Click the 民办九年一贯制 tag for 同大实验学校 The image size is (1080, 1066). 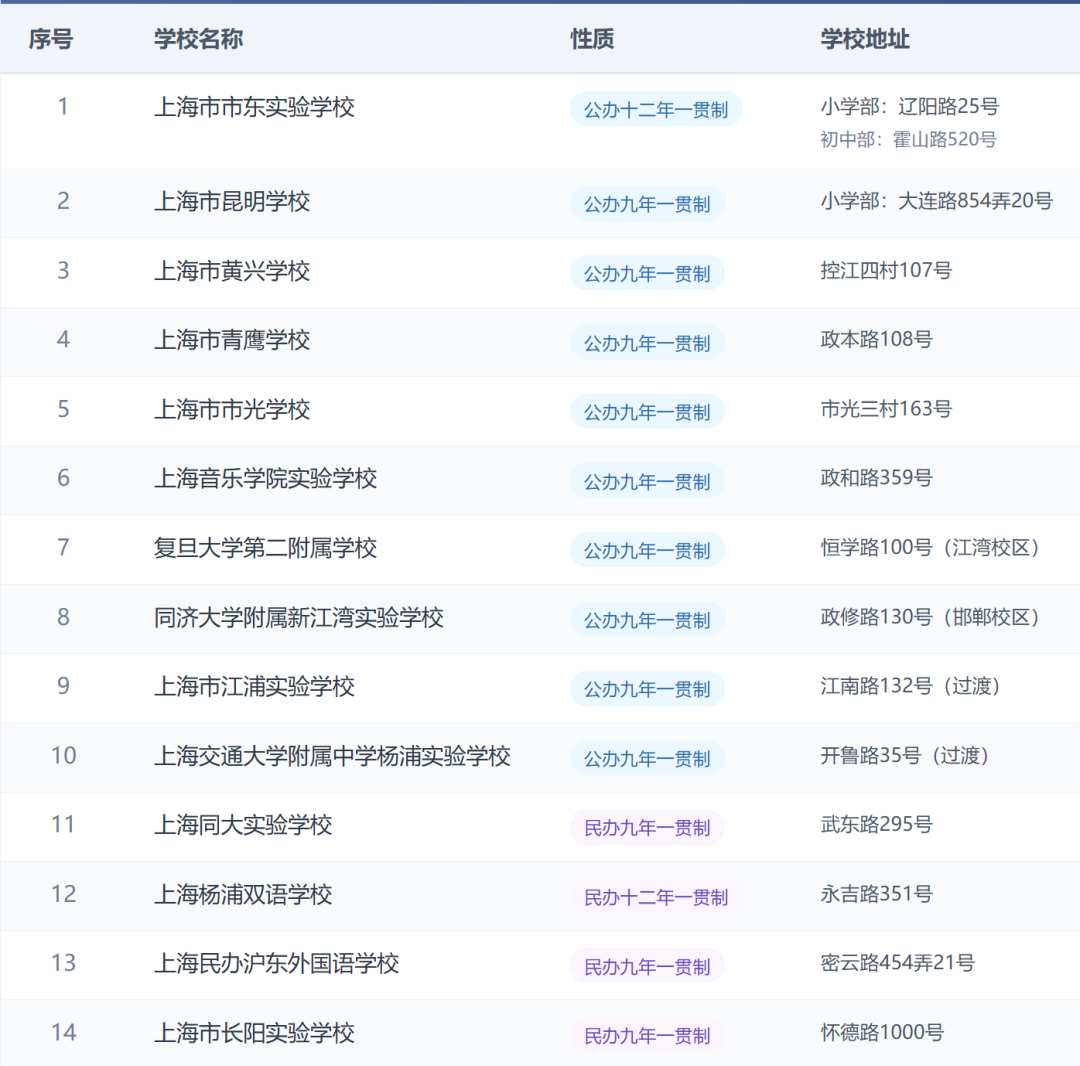coord(647,827)
